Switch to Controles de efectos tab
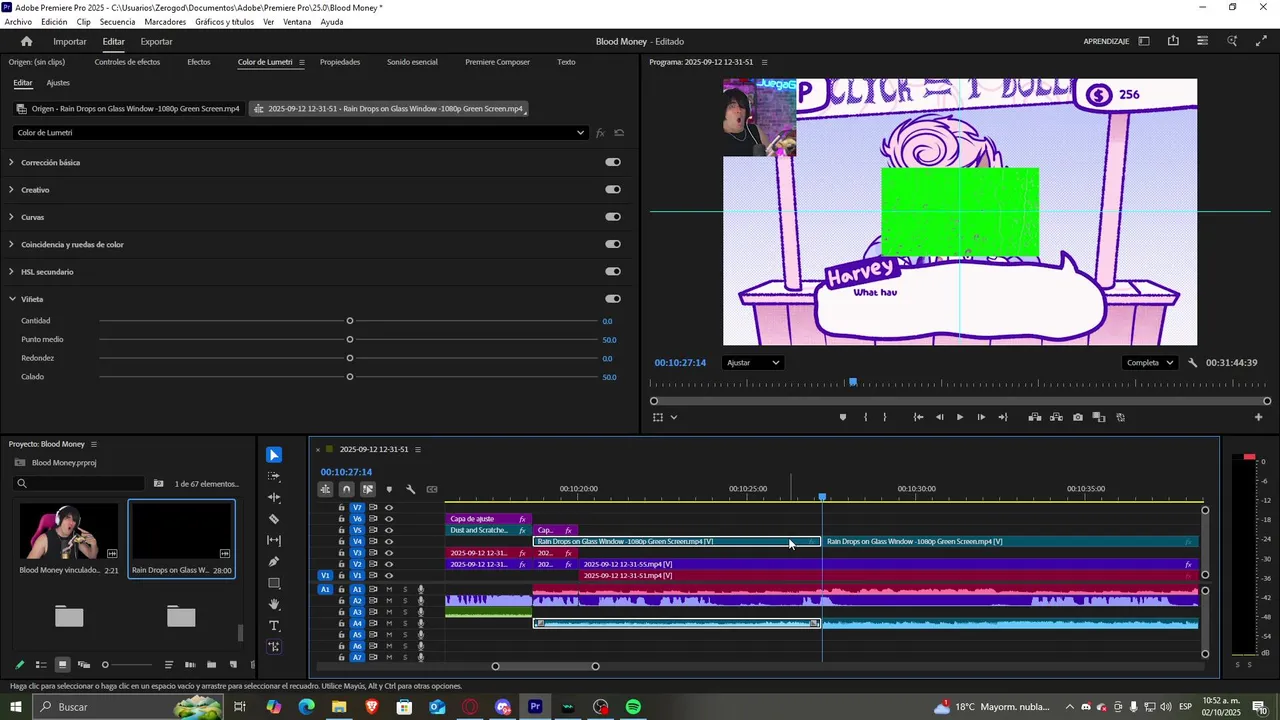This screenshot has width=1280, height=720. click(x=127, y=62)
